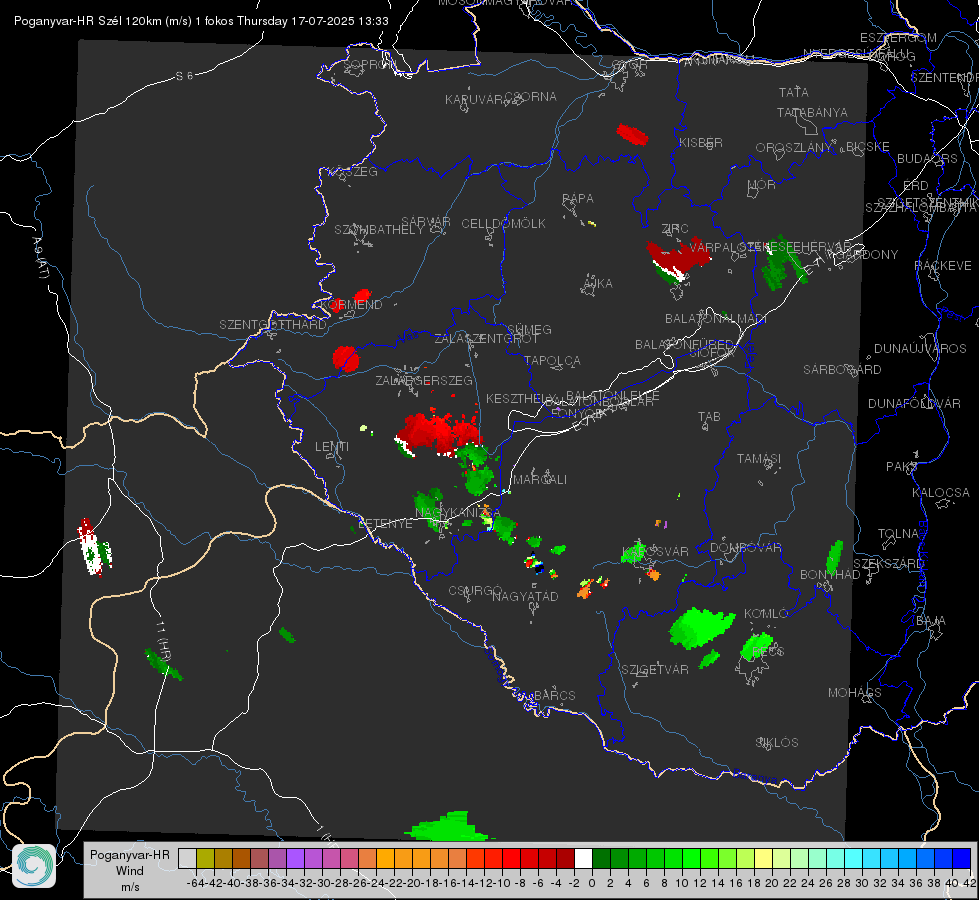
Task: Click the CSURGO town label
Action: [475, 591]
